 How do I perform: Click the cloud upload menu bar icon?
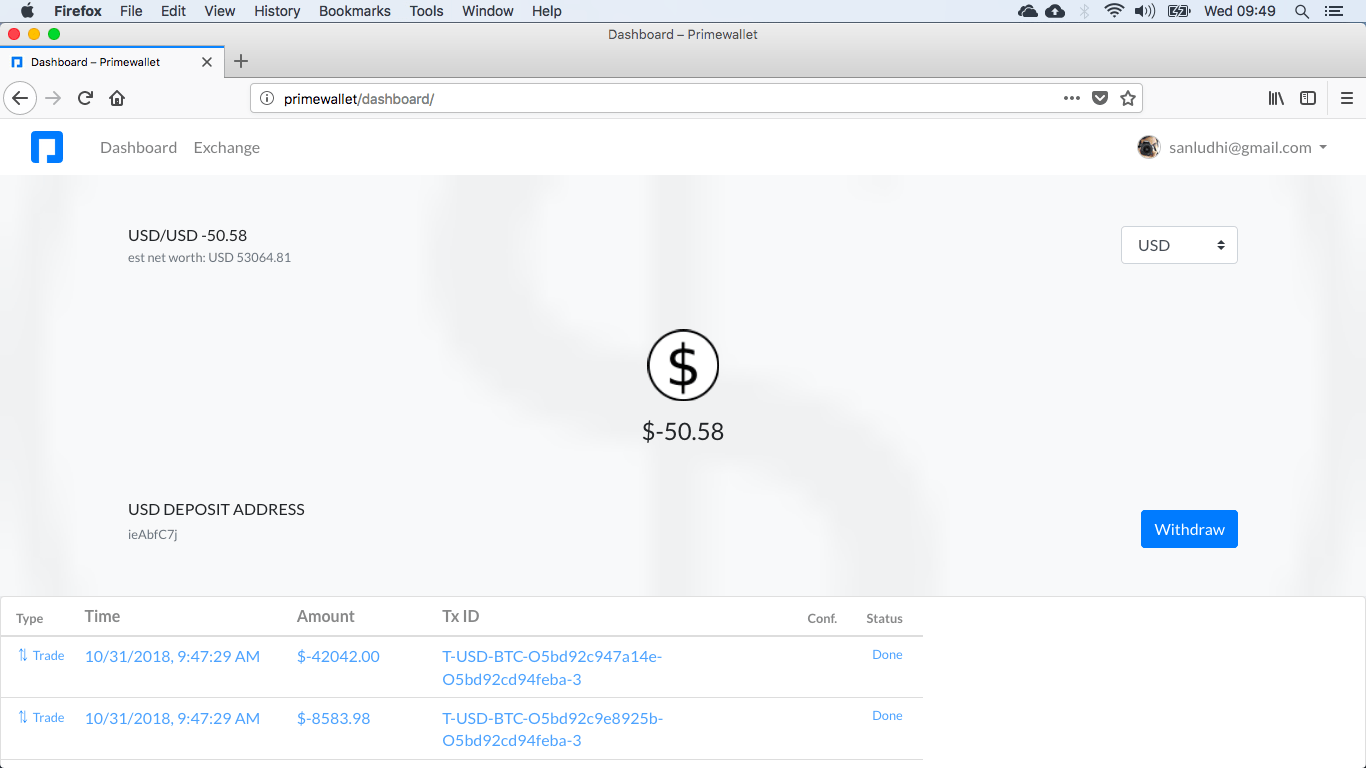click(x=1055, y=11)
